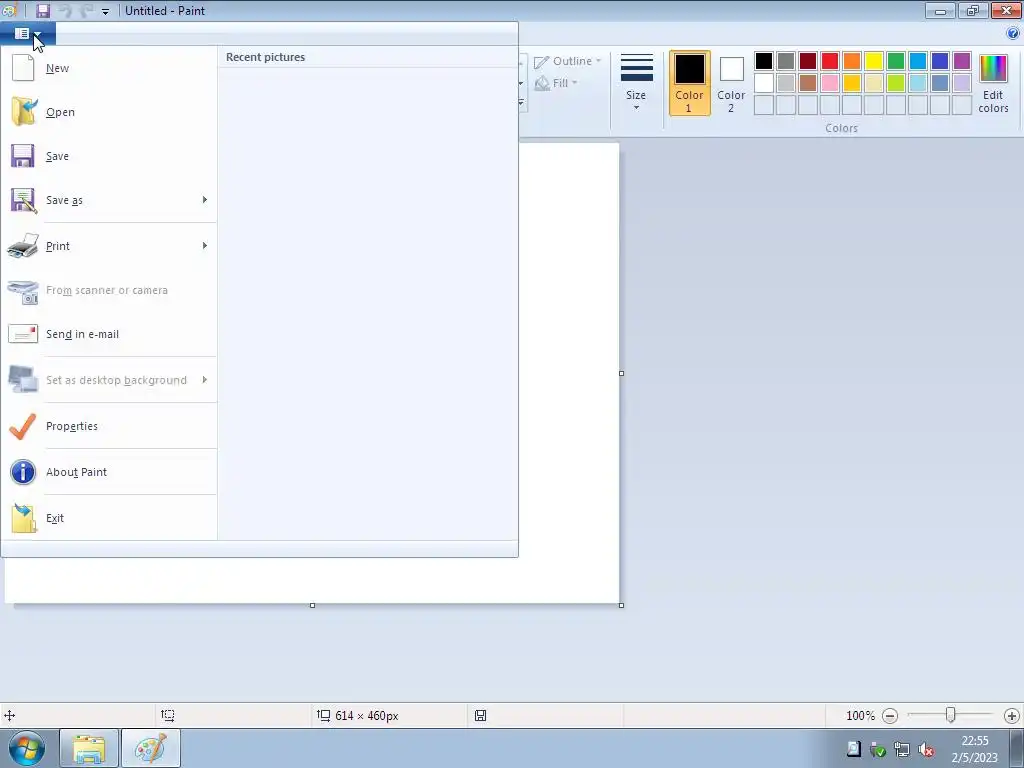Pick the pink color swatch
The height and width of the screenshot is (768, 1024).
pos(829,83)
